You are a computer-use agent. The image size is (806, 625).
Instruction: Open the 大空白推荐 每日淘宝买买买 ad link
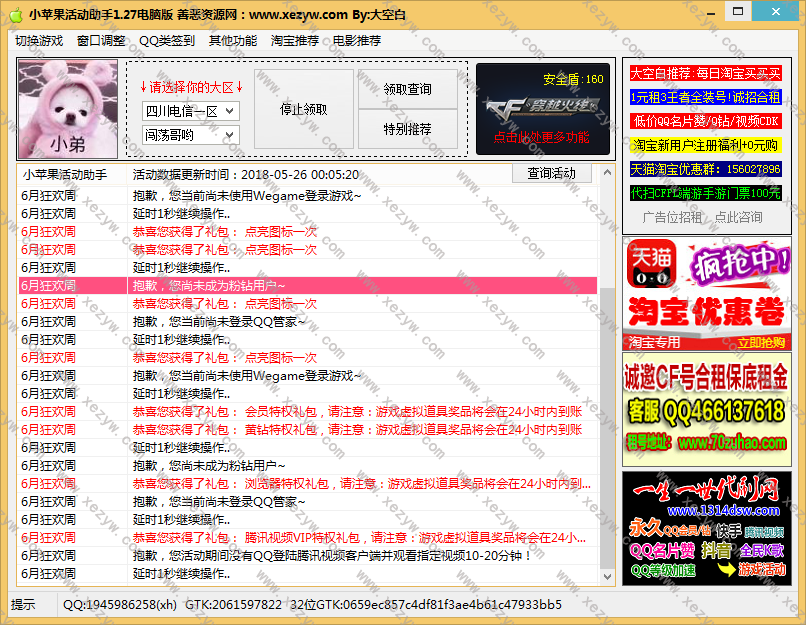(x=704, y=74)
